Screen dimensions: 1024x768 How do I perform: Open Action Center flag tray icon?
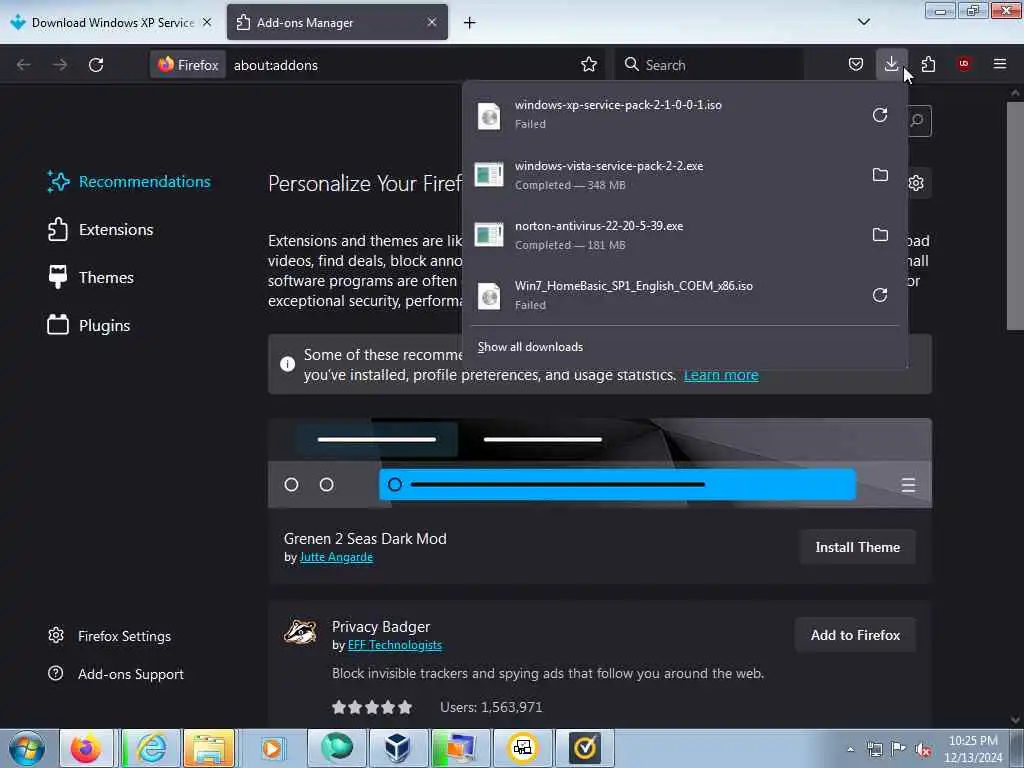pos(899,749)
